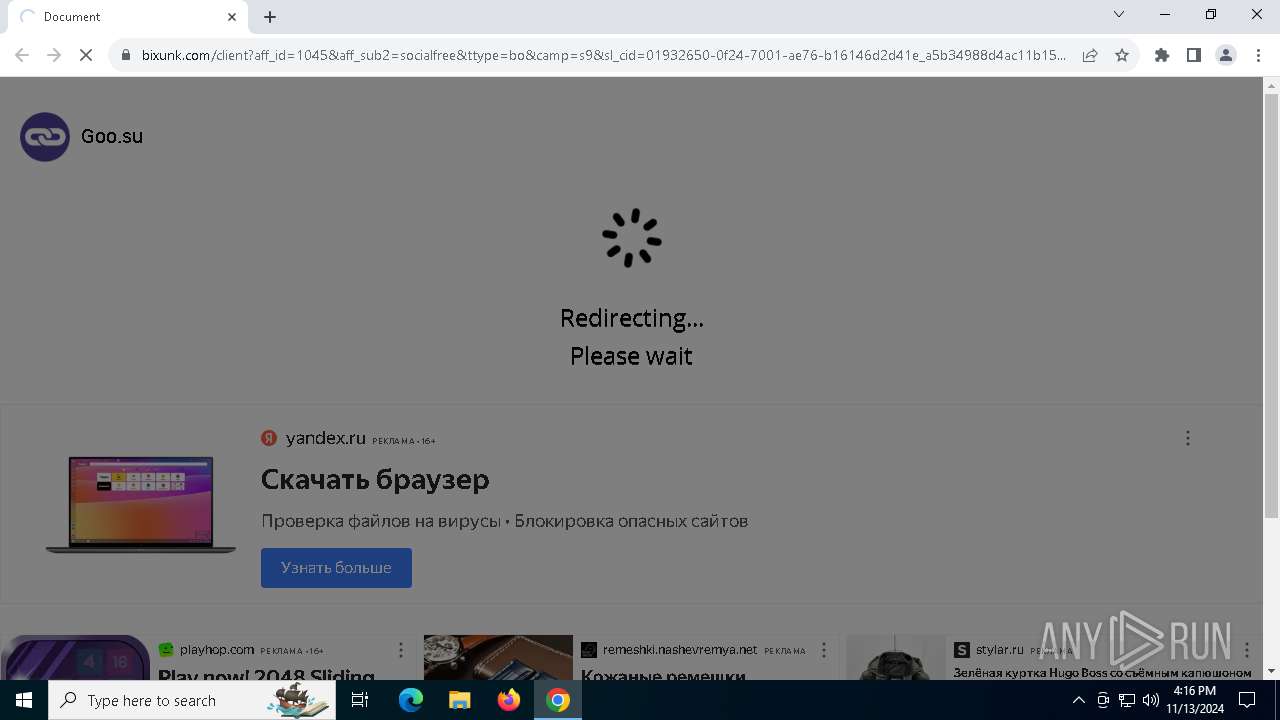Open Chrome three-dot menu
This screenshot has height=720, width=1280.
coord(1258,56)
